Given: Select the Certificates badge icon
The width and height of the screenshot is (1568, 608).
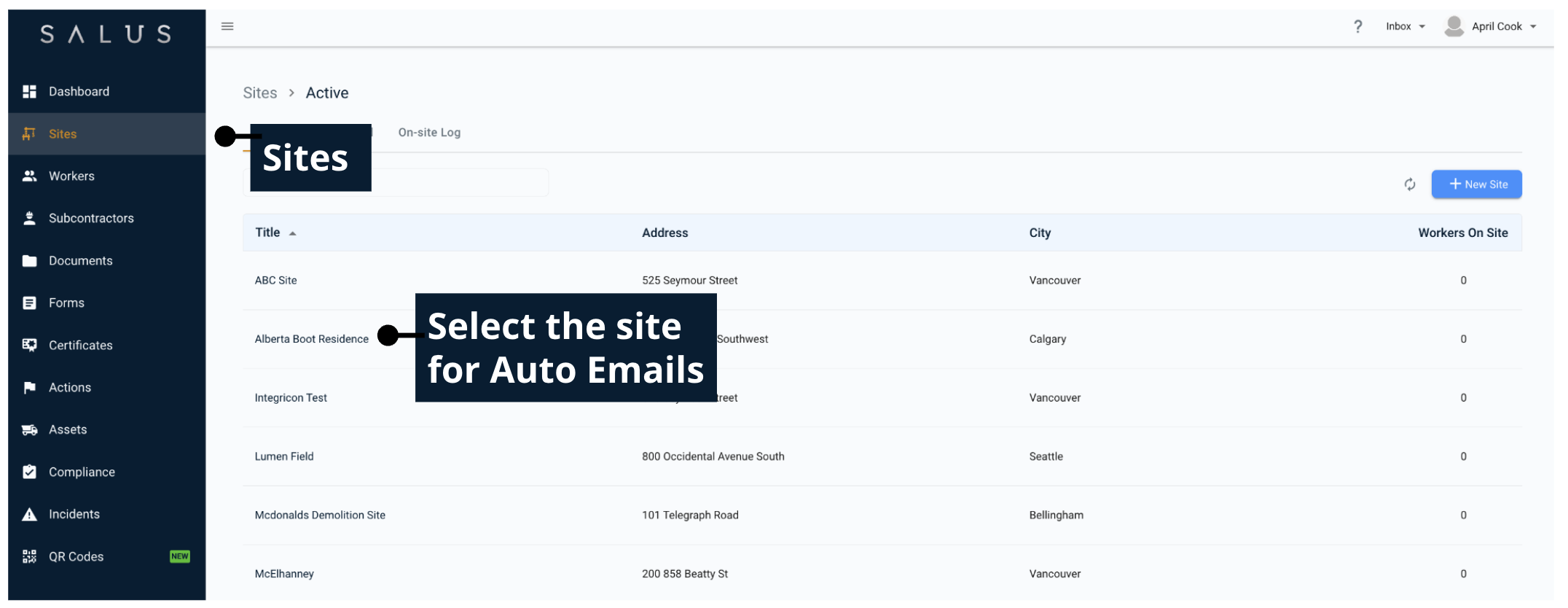Looking at the screenshot, I should [x=29, y=346].
